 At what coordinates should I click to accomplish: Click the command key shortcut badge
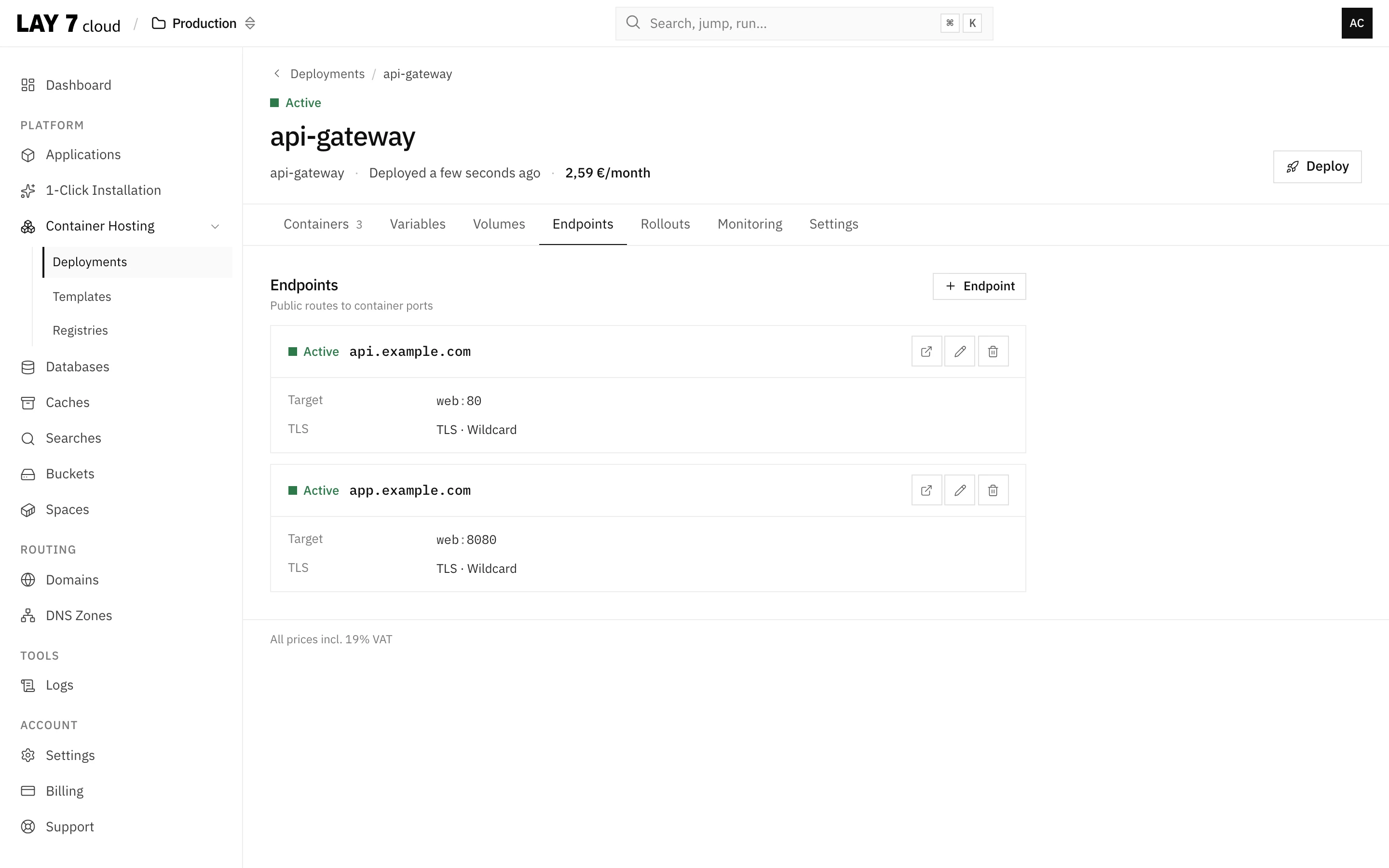click(x=949, y=24)
